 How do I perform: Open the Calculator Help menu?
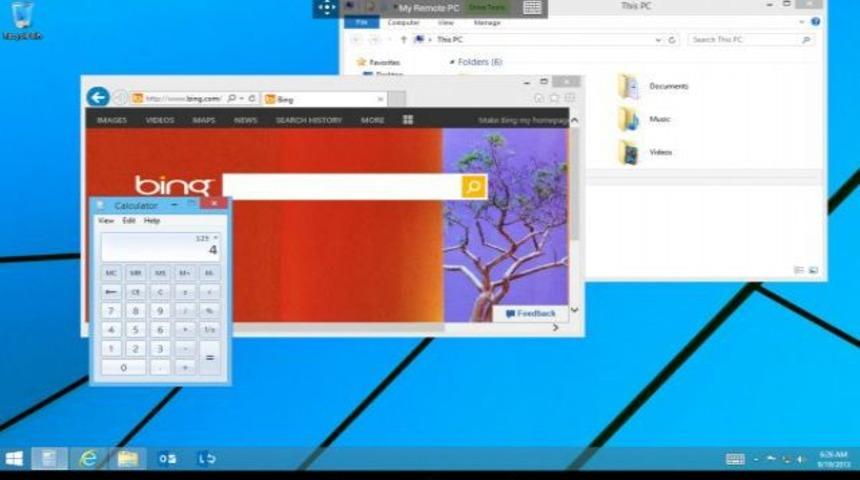pyautogui.click(x=152, y=221)
